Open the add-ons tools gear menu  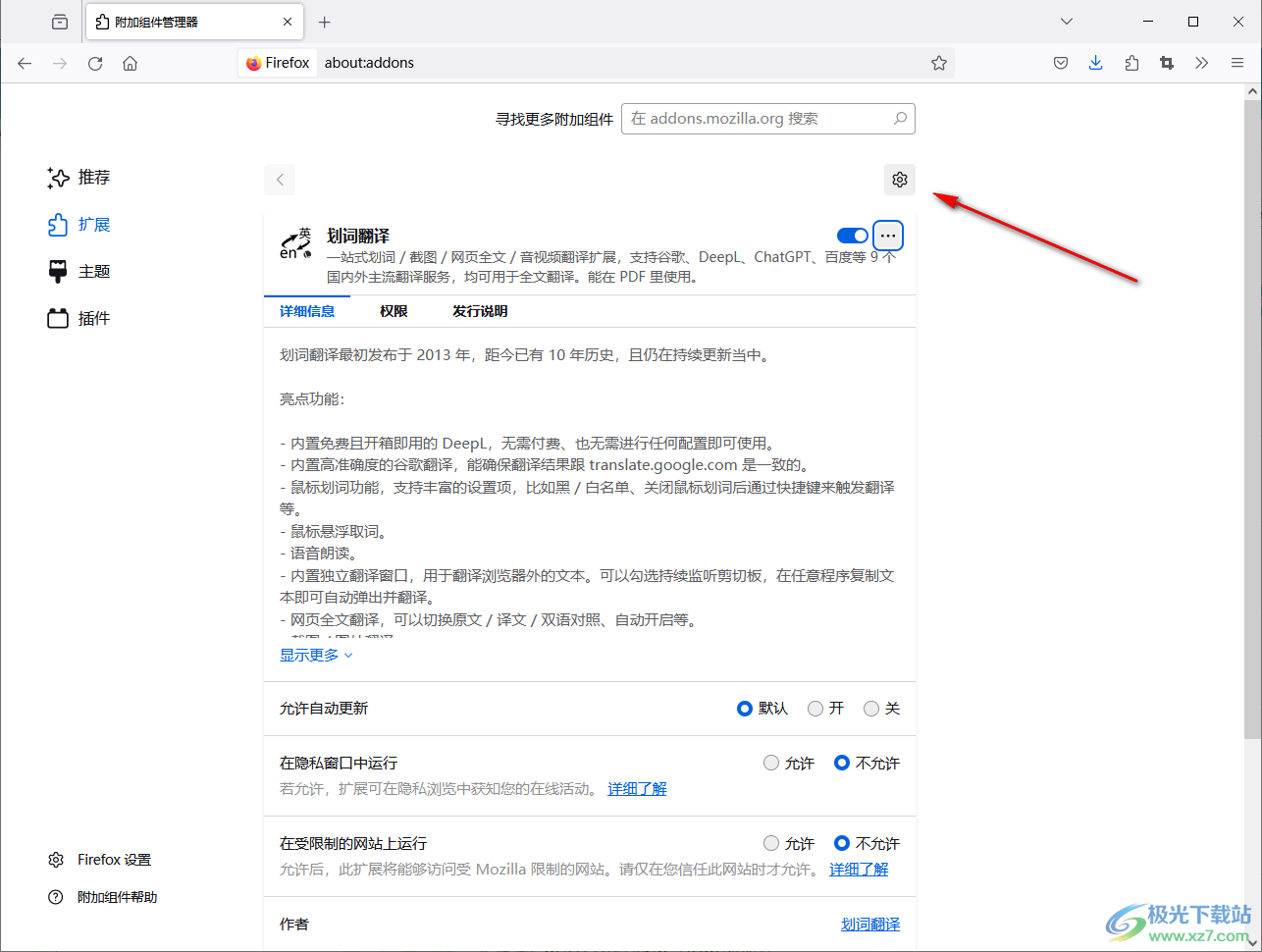click(x=899, y=179)
